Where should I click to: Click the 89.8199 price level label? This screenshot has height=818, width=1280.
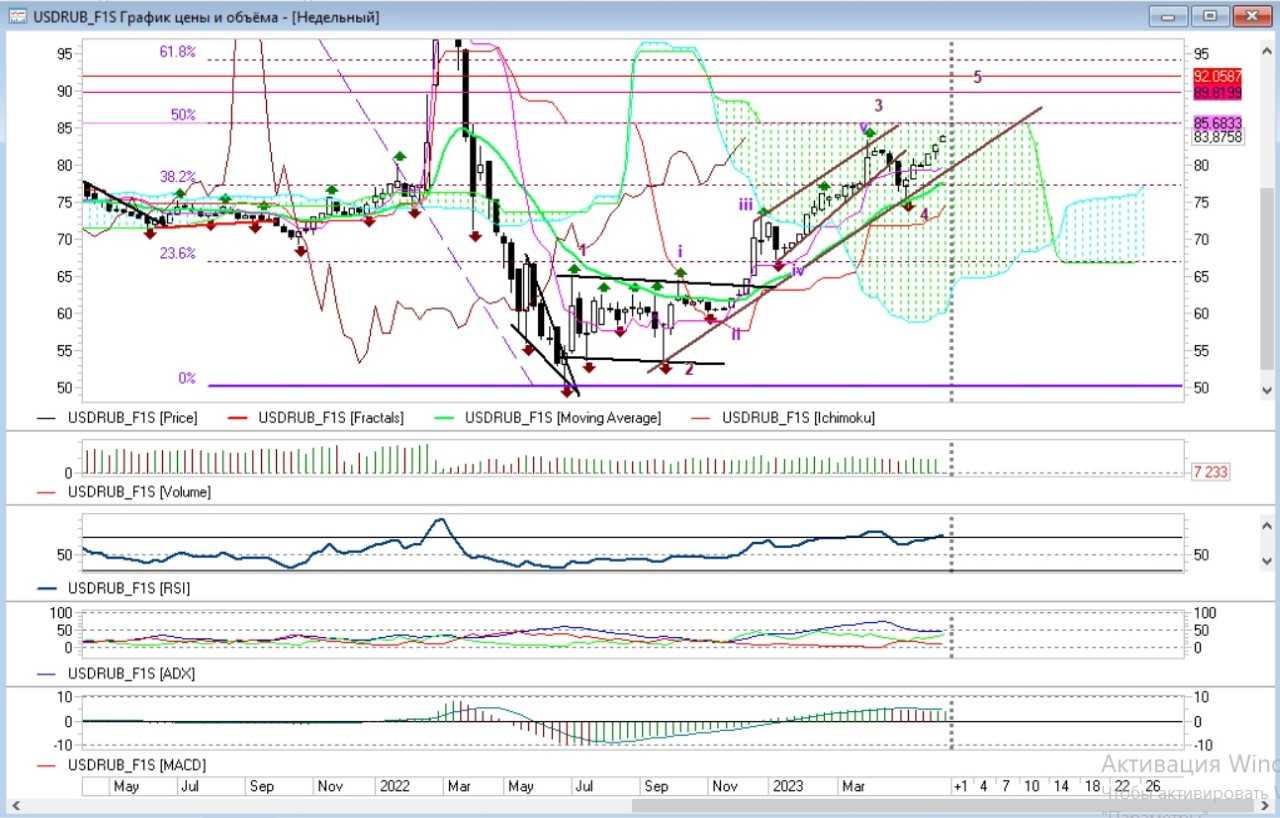click(1217, 91)
